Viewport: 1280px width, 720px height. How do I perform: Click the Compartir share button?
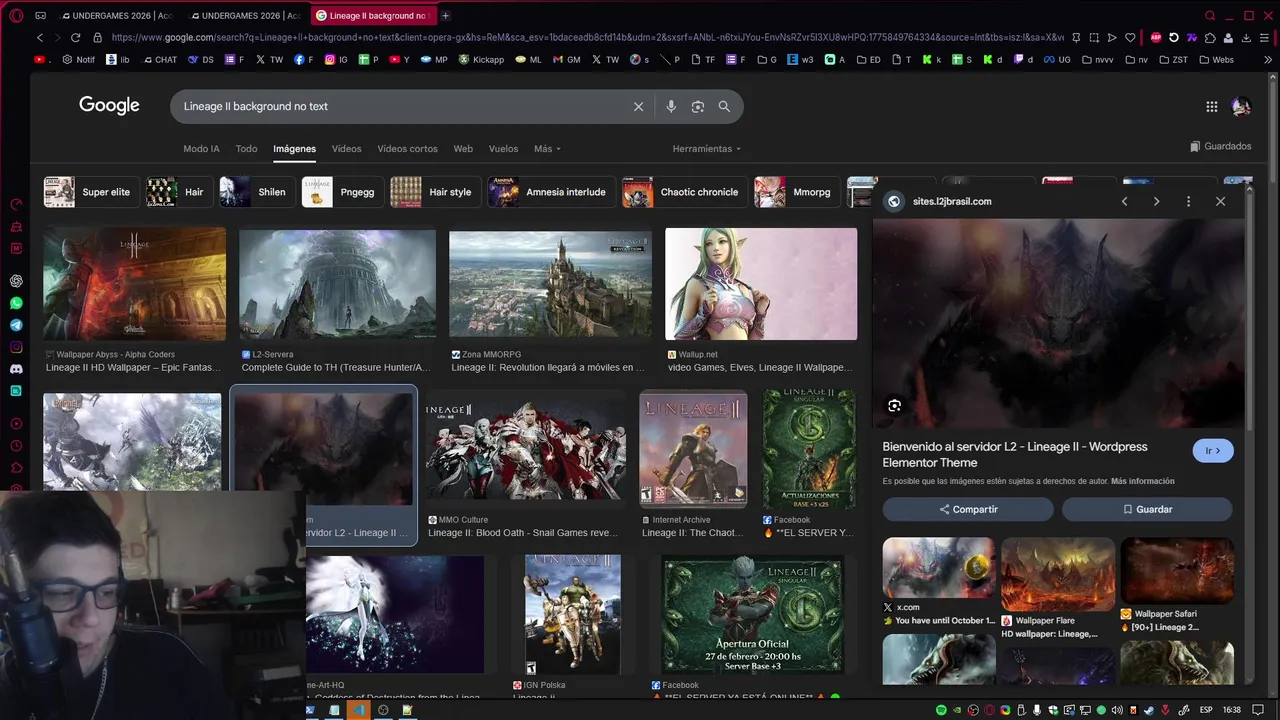968,509
